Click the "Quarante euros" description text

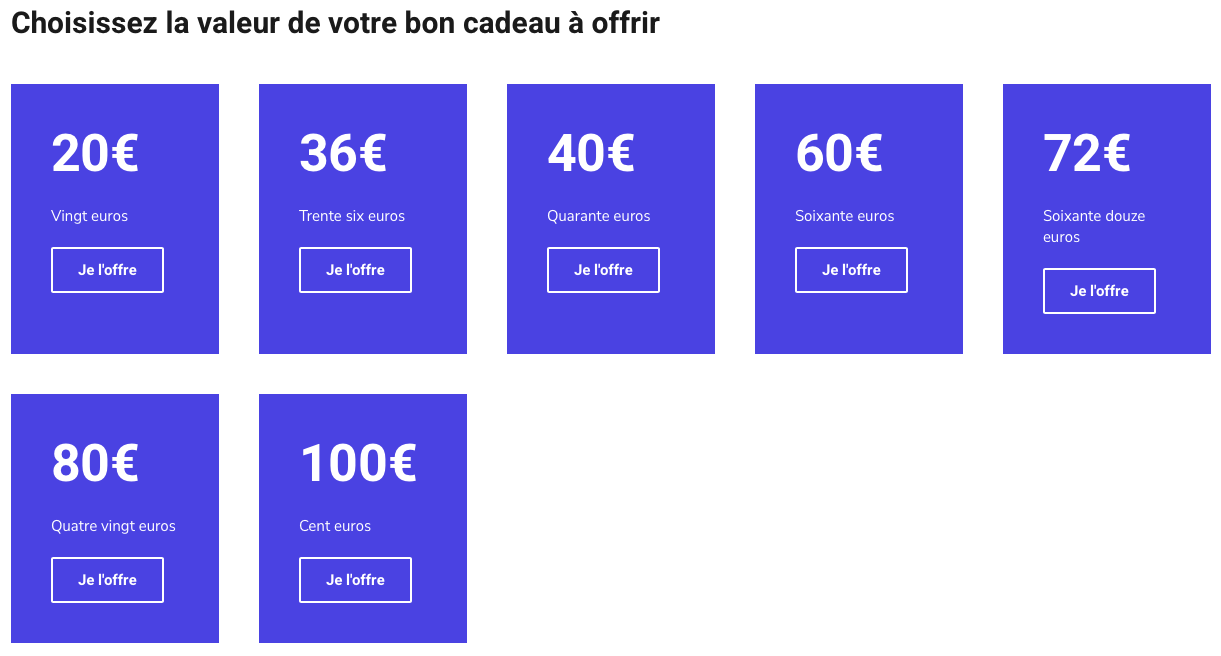click(x=599, y=216)
